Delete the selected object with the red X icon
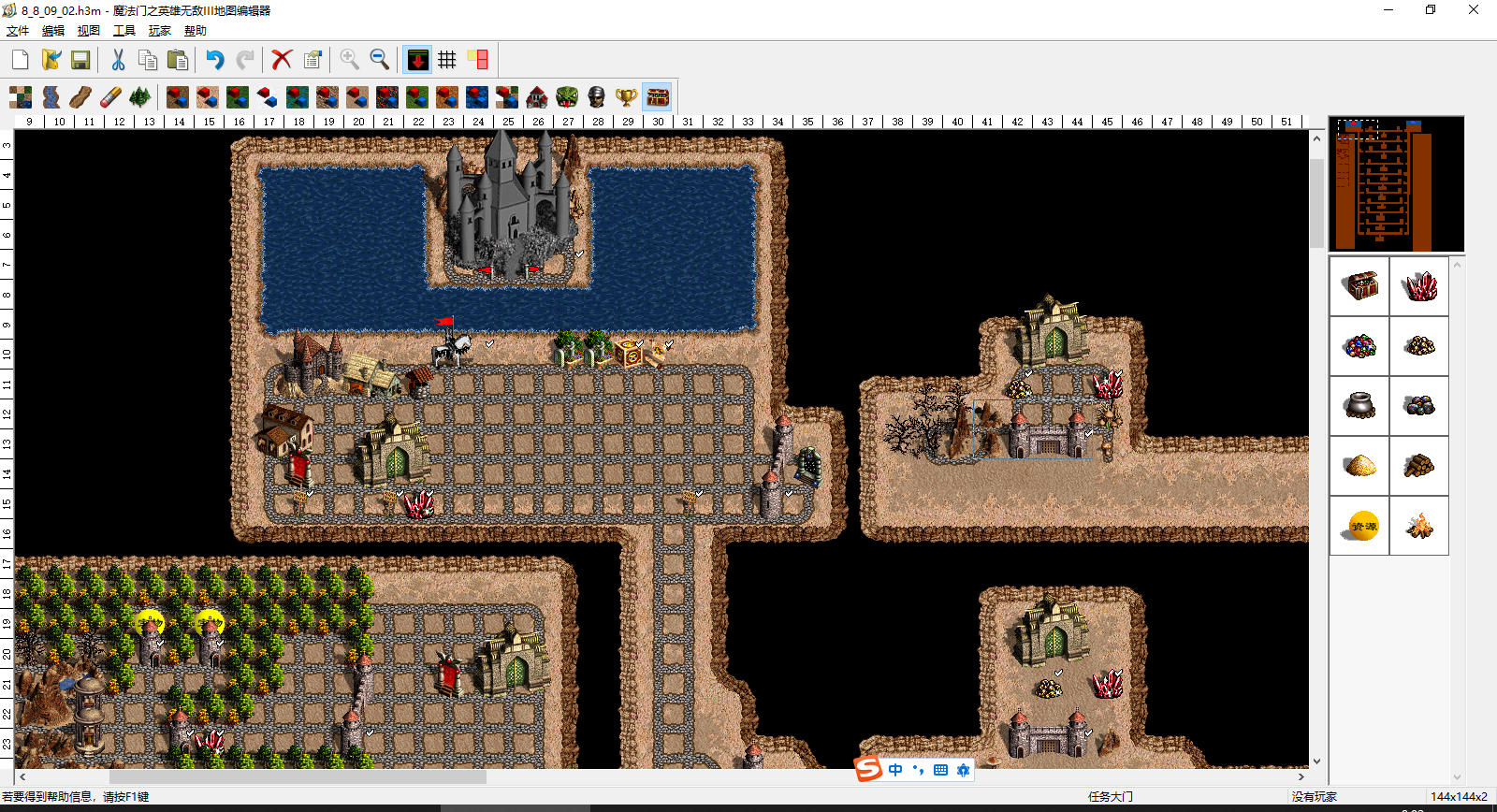The height and width of the screenshot is (812, 1497). (282, 60)
